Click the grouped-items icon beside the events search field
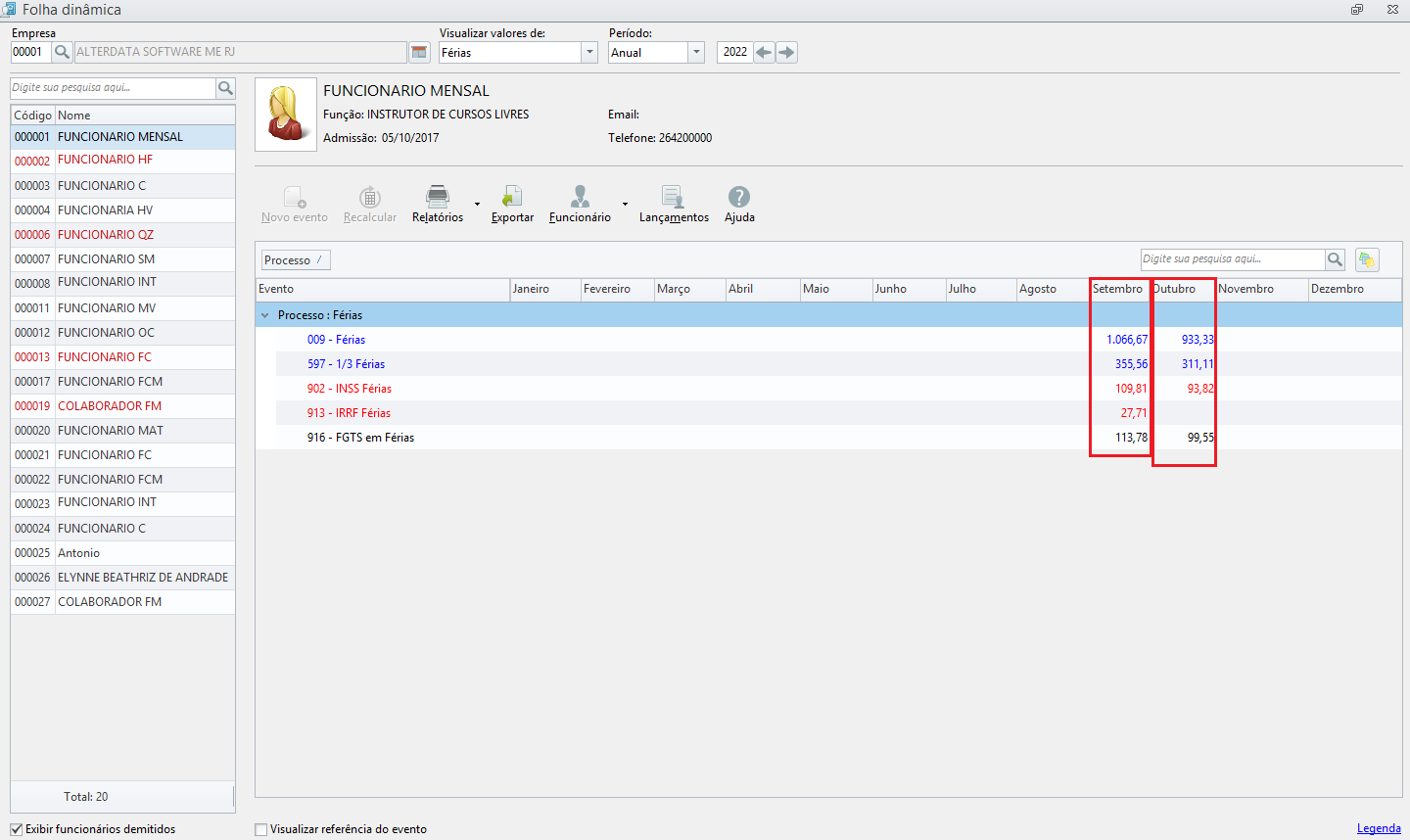This screenshot has width=1410, height=840. [1367, 259]
